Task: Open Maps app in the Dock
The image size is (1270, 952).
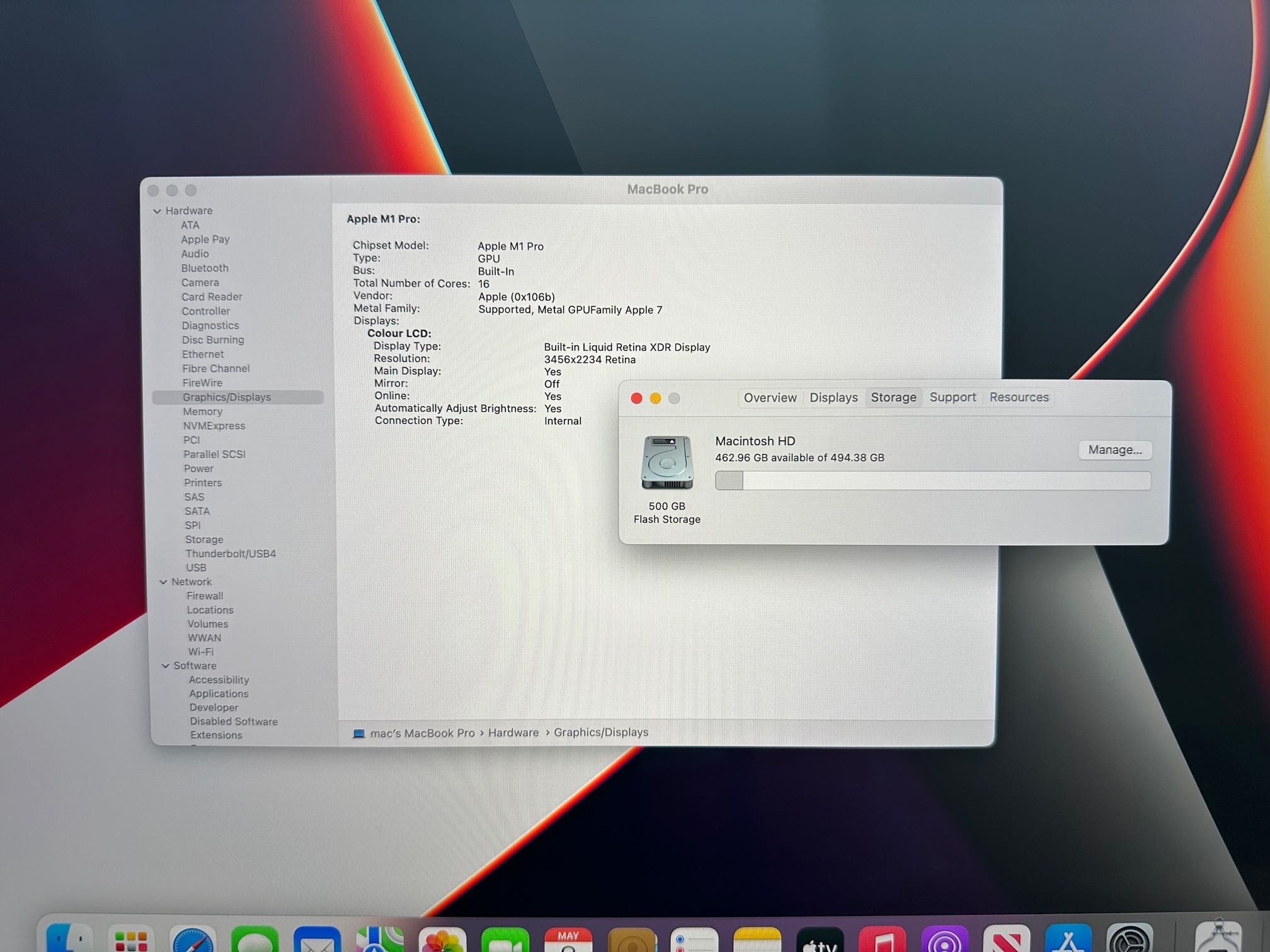Action: (x=379, y=939)
